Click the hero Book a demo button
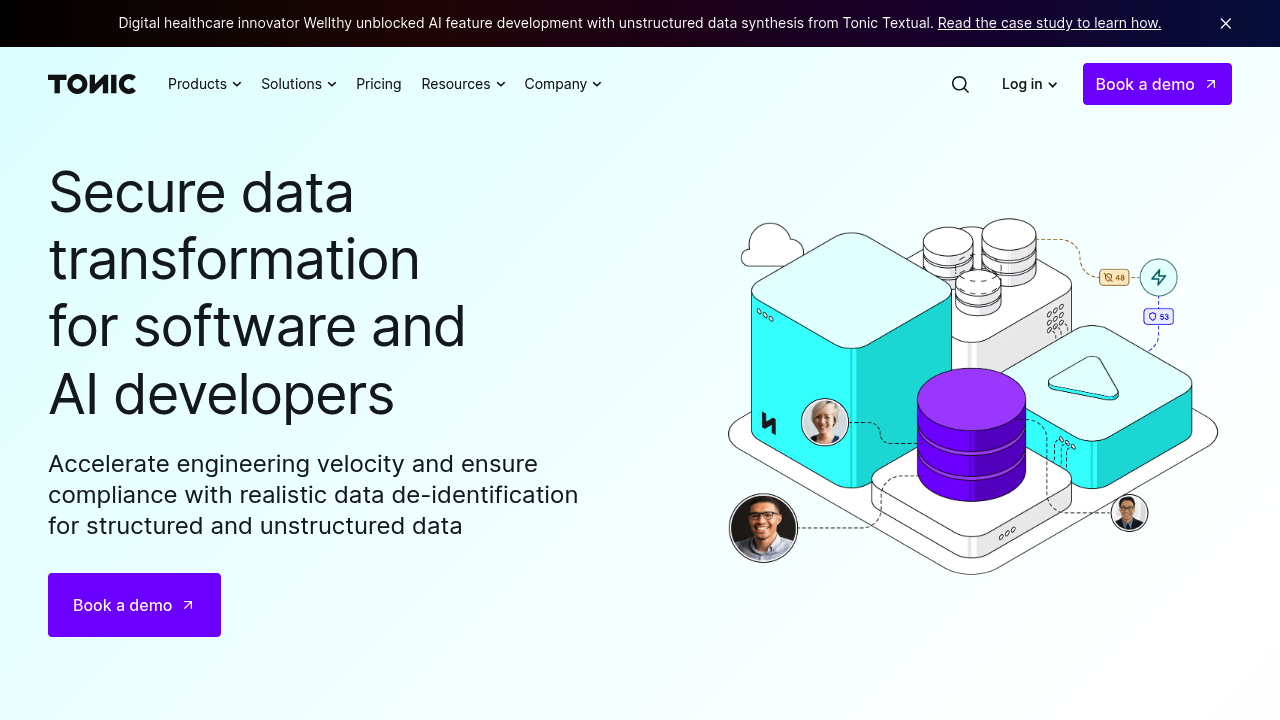Screen dimensions: 1280x720 134,605
